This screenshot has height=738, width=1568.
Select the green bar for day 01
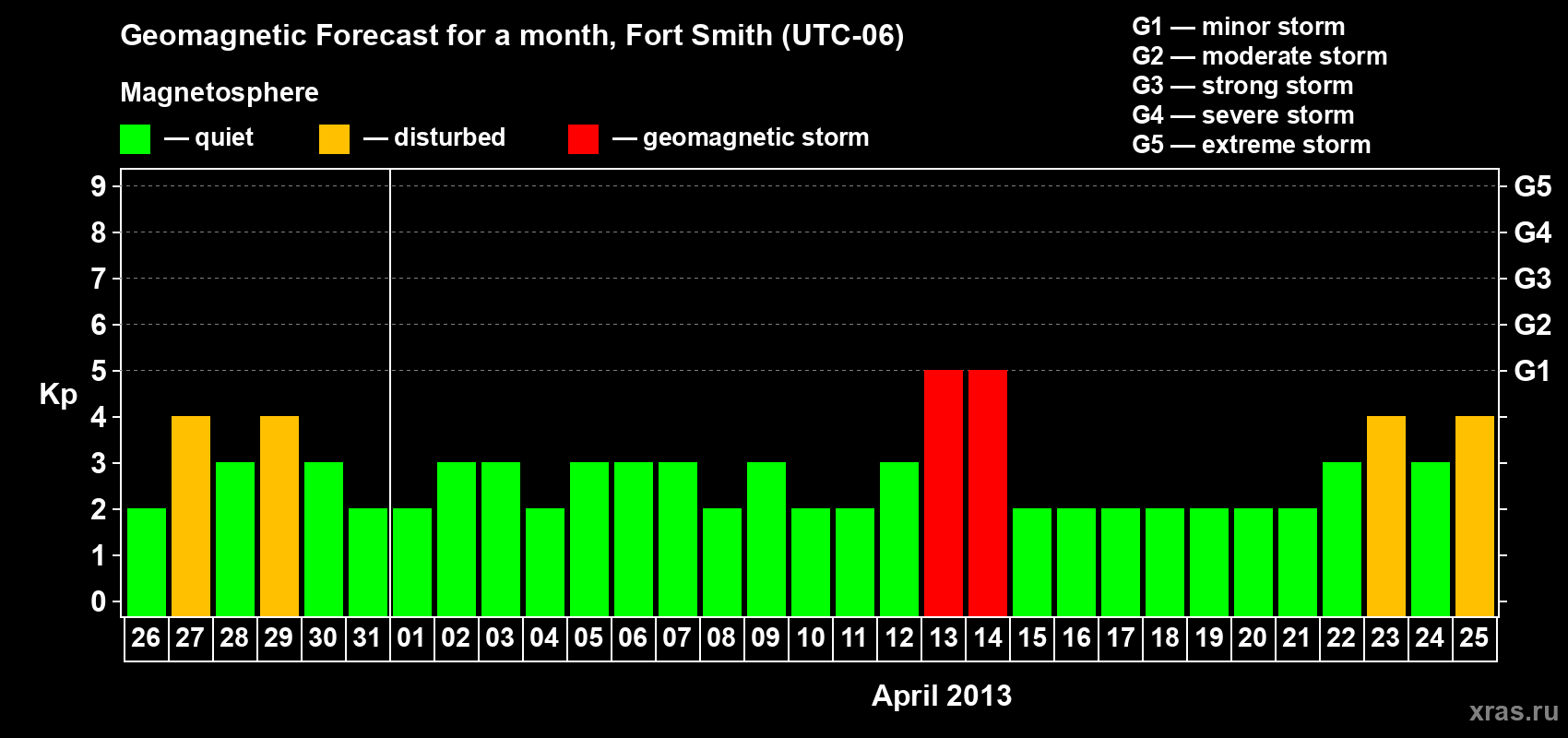tap(412, 562)
